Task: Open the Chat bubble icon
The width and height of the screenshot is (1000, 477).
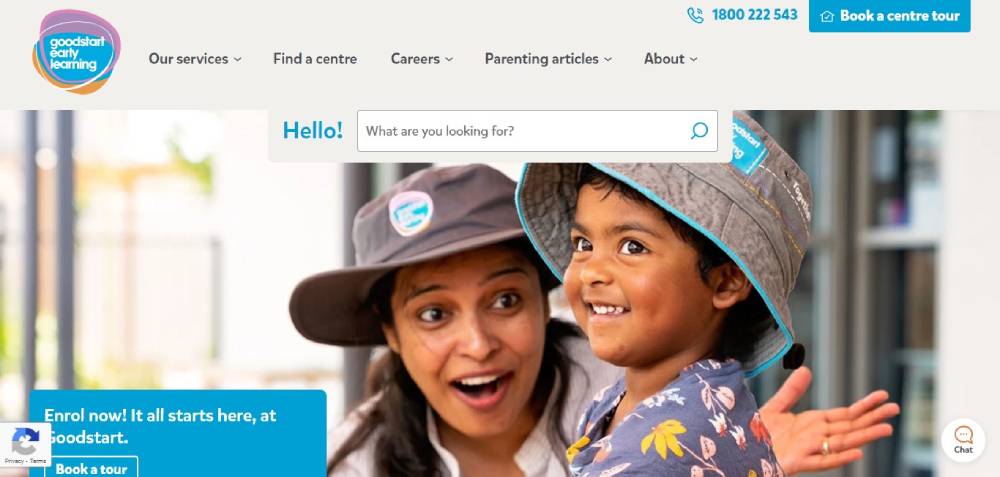Action: [x=963, y=440]
